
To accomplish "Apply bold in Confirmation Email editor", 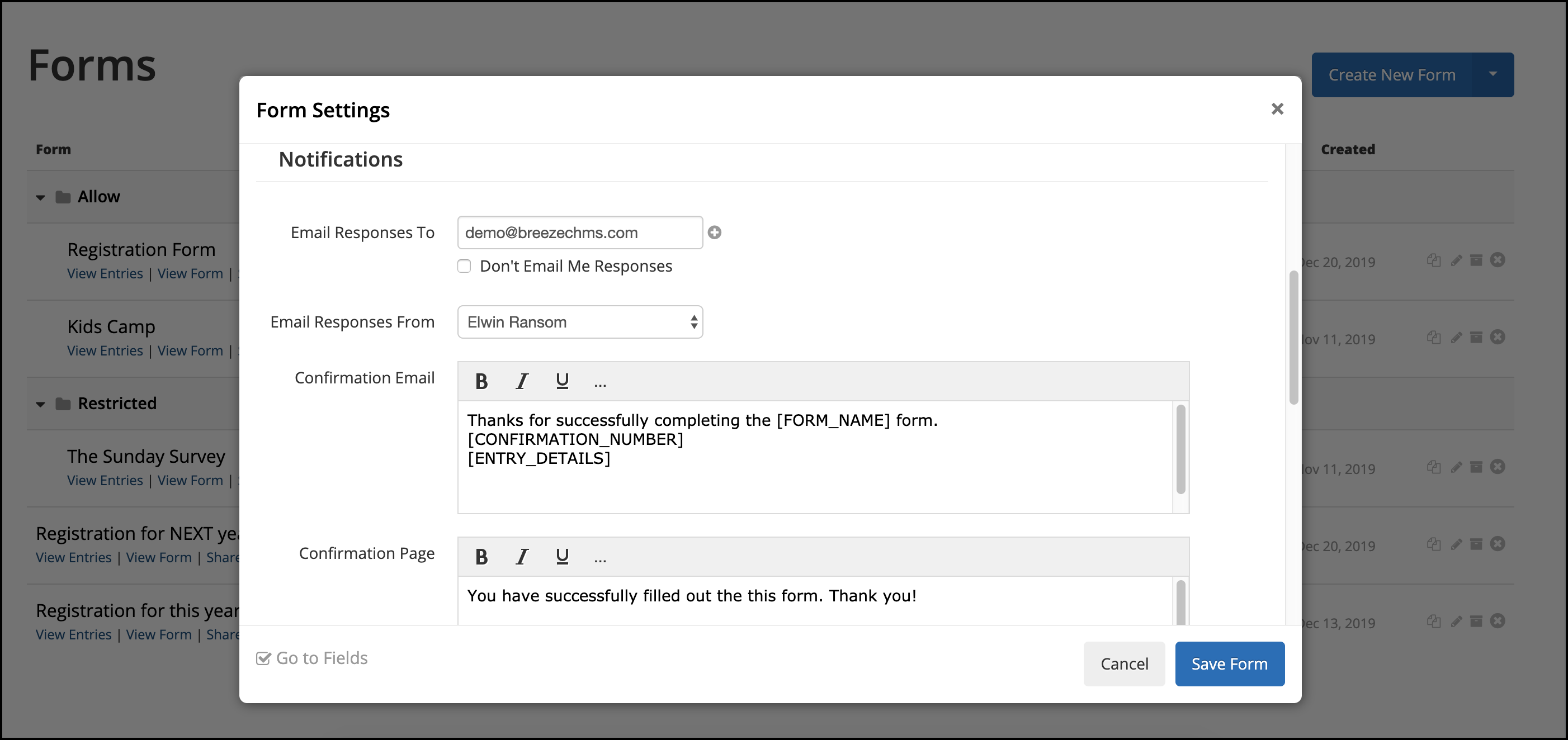I will coord(481,382).
